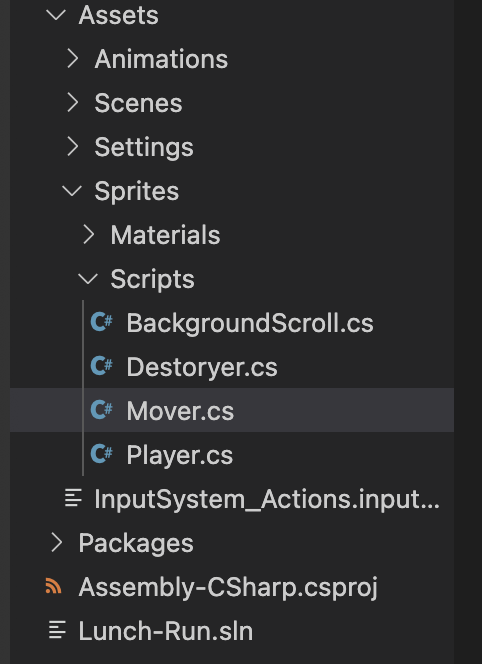Expand the Settings folder chevron
The width and height of the screenshot is (482, 664).
click(x=73, y=147)
